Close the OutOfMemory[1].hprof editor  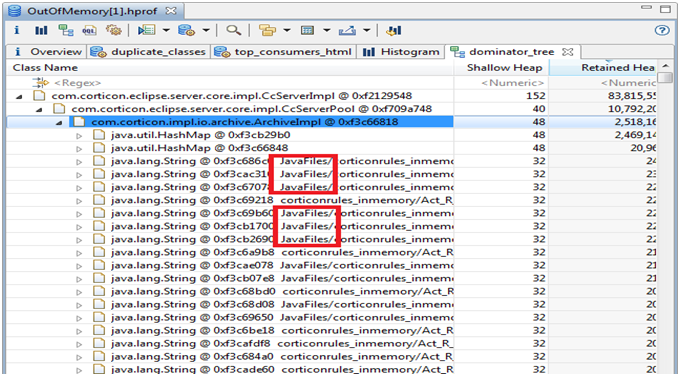tap(171, 10)
